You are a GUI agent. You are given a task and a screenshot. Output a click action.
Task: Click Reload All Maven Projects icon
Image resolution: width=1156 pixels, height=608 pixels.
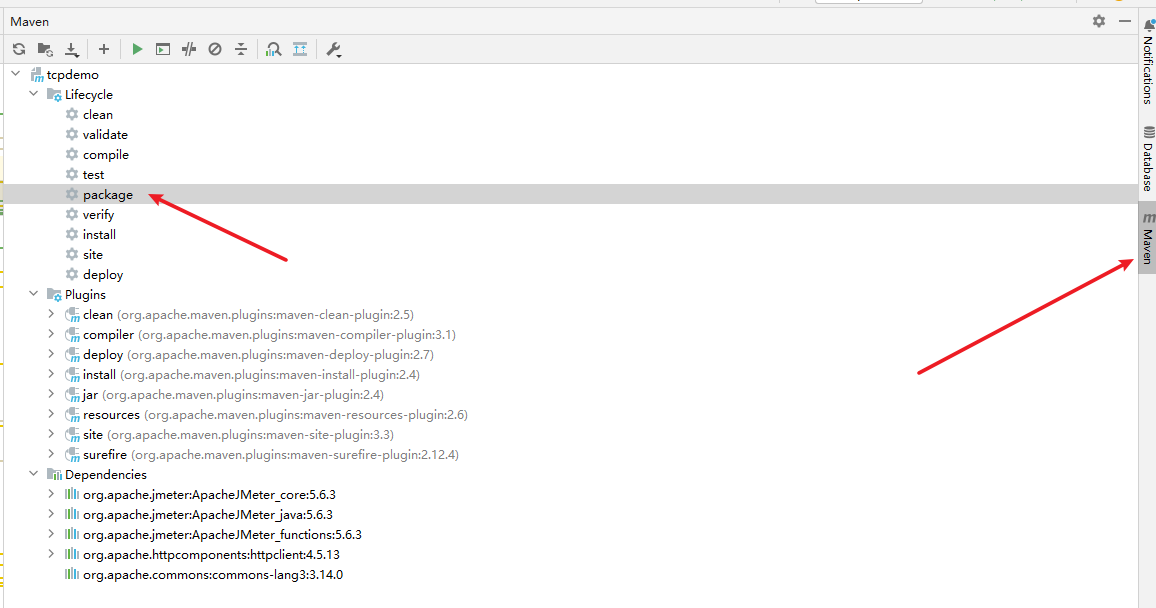click(x=19, y=49)
